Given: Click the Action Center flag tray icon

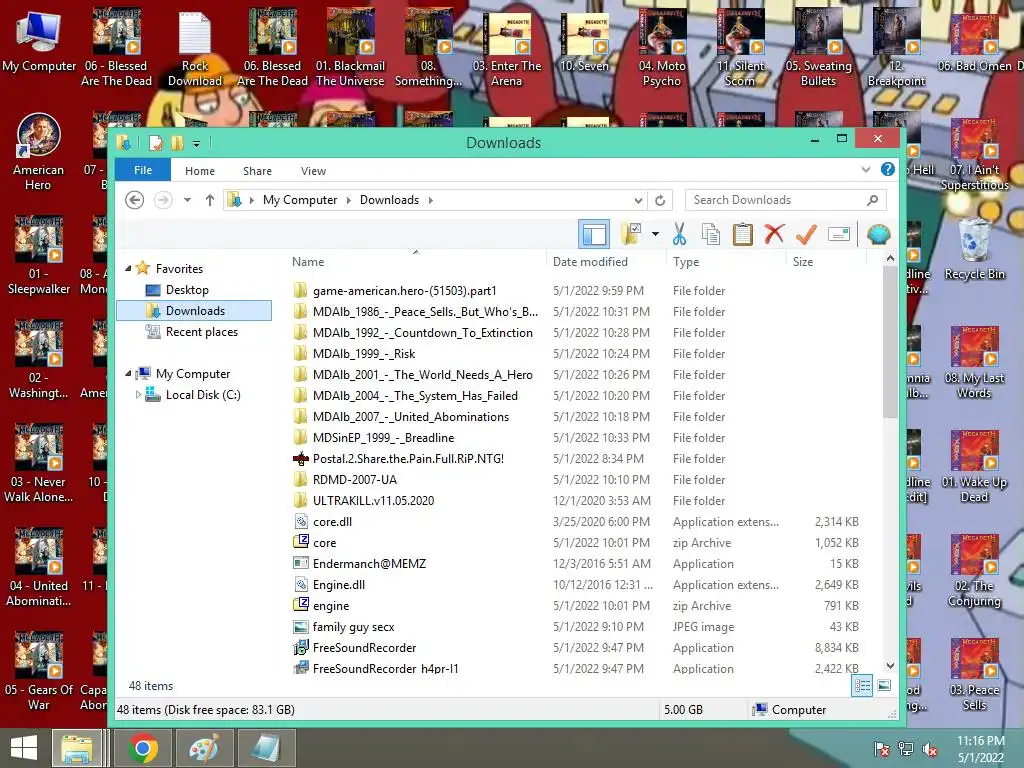Looking at the screenshot, I should 882,749.
